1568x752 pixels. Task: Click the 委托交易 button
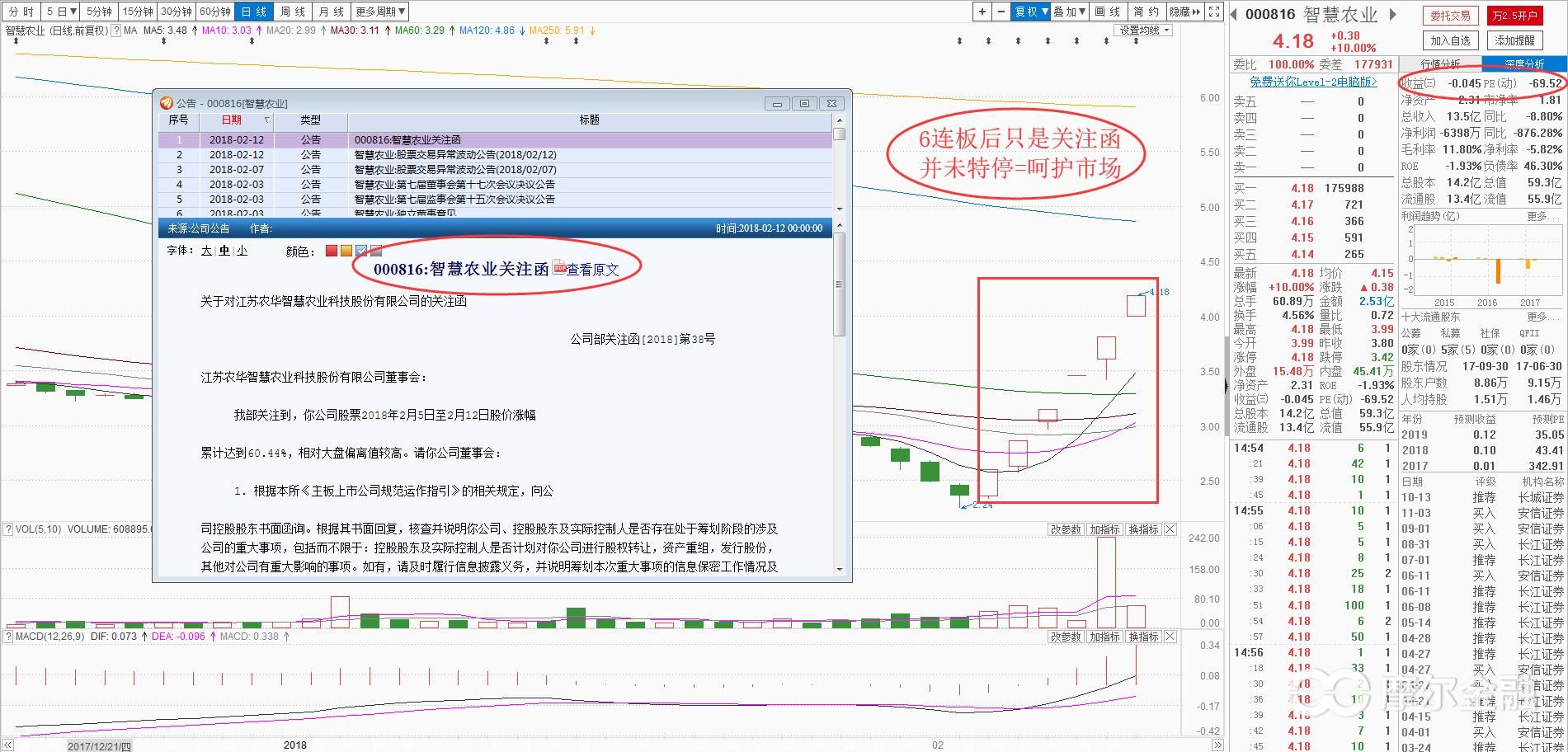point(1450,16)
